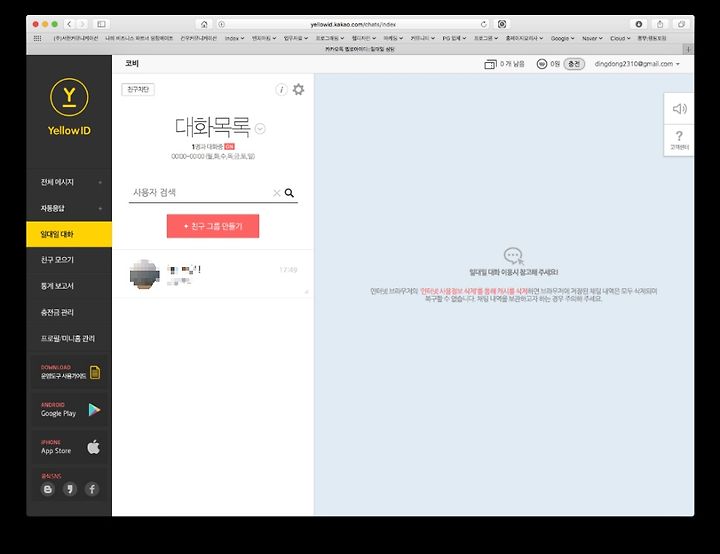Expand the 대화목록 dropdown arrow
This screenshot has height=554, width=720.
260,129
